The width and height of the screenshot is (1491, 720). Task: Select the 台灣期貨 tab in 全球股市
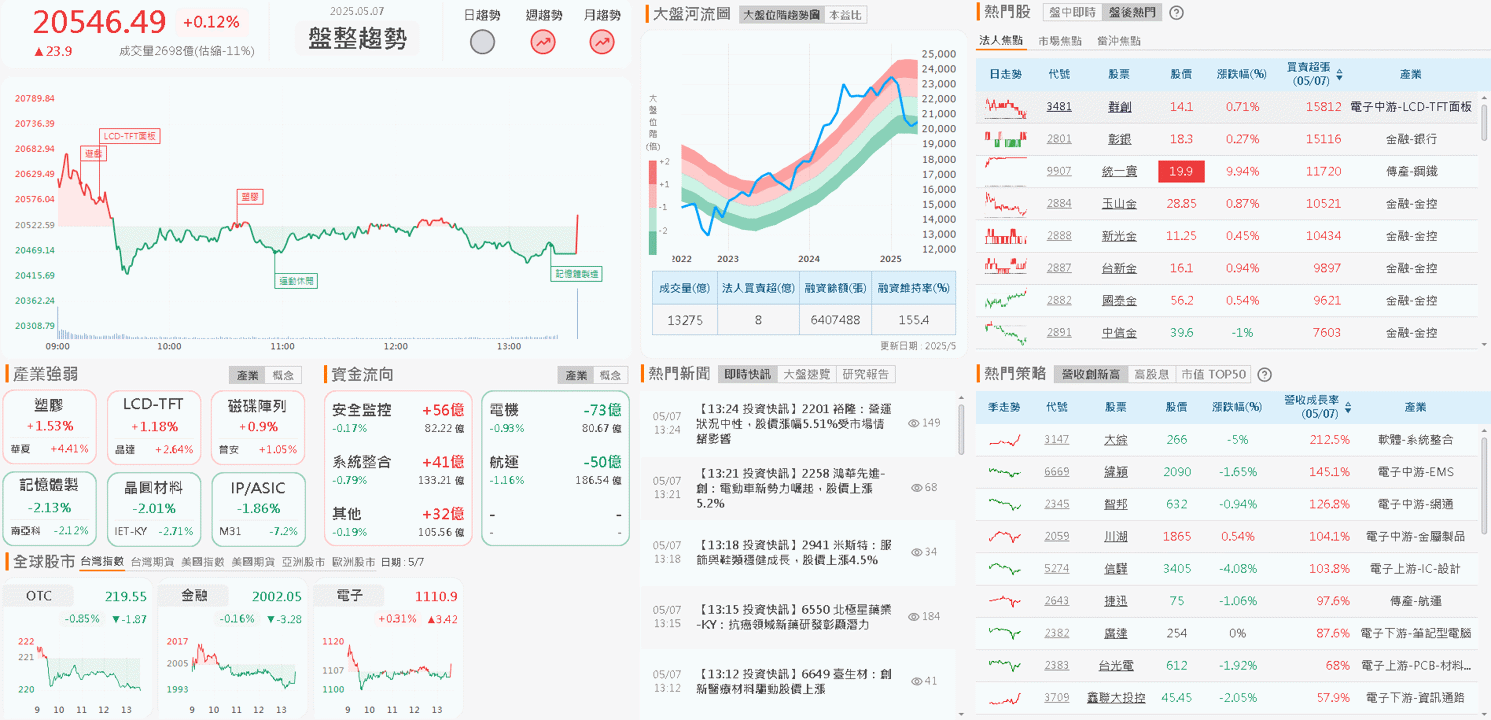point(152,562)
